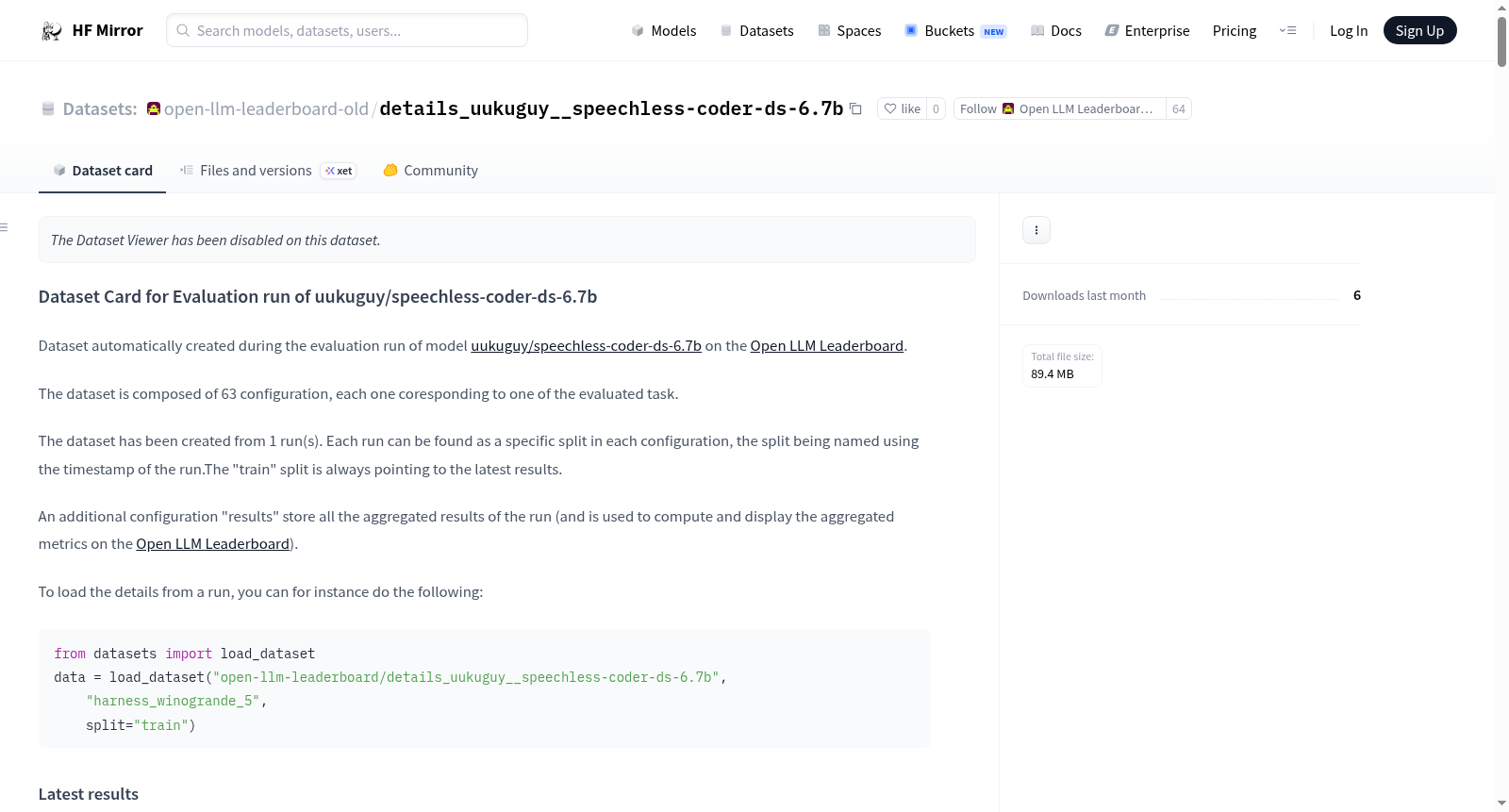
Task: Click the Sign Up button
Action: pos(1419,31)
